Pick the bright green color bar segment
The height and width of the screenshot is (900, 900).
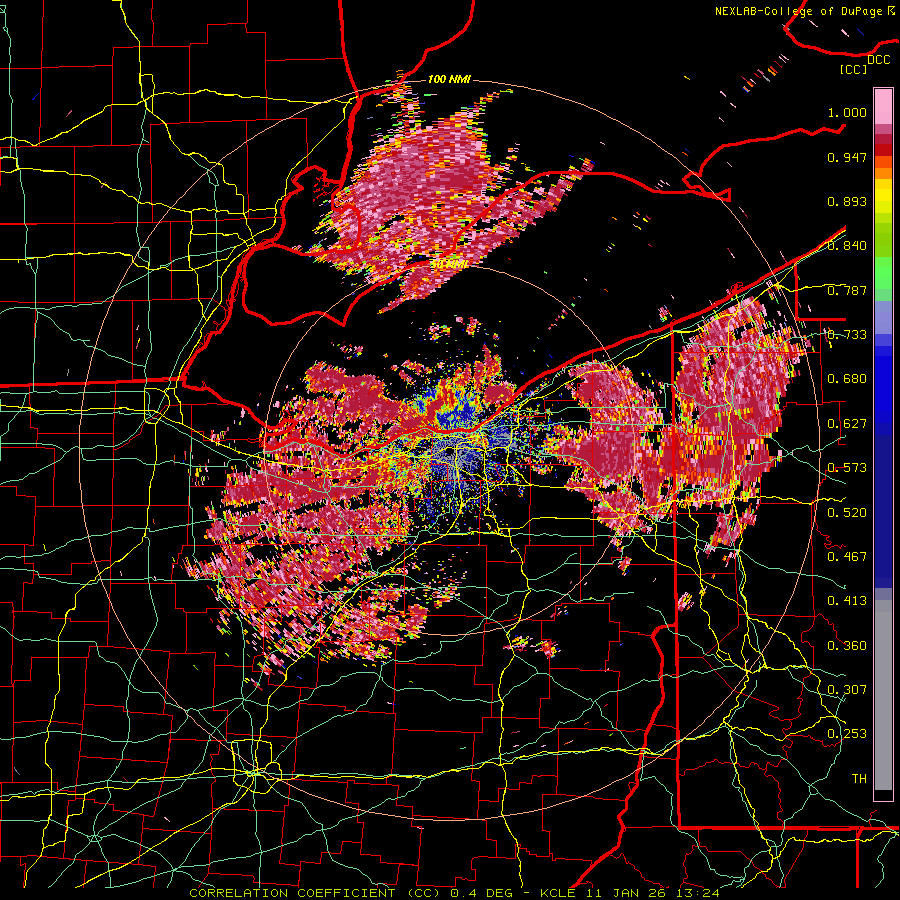(x=883, y=273)
